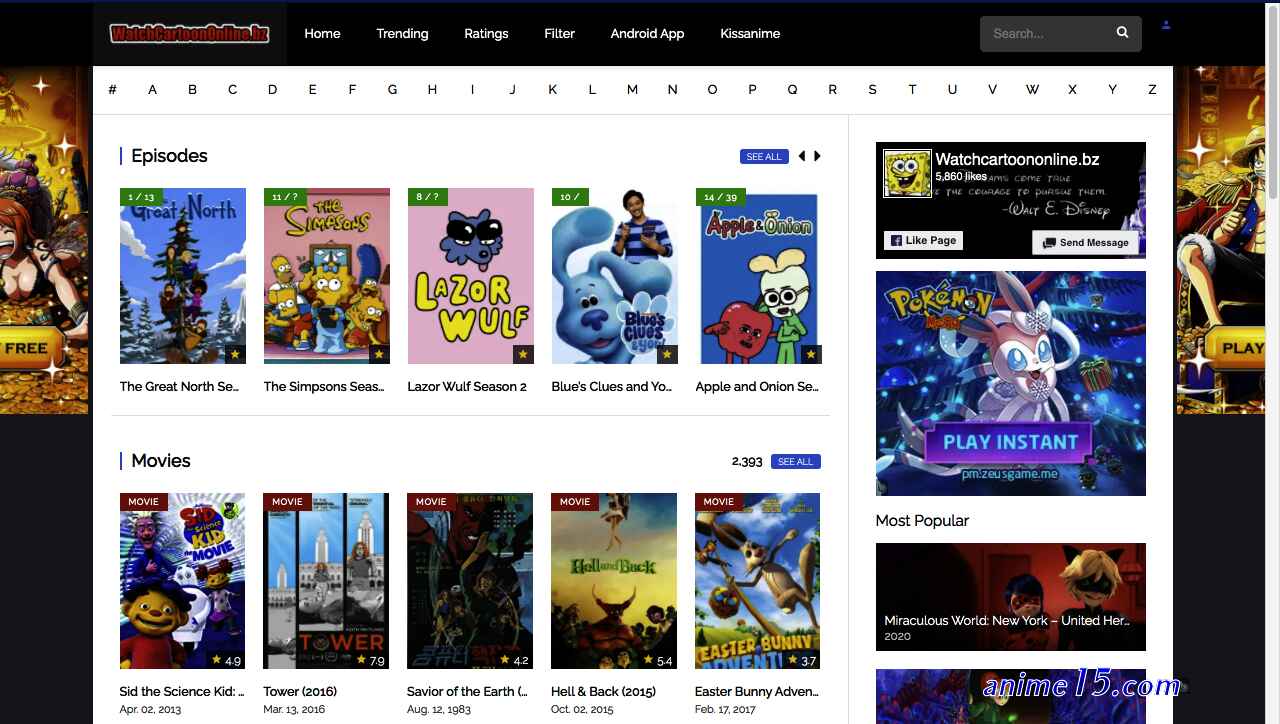Open The Great North episode thumbnail

click(x=183, y=276)
